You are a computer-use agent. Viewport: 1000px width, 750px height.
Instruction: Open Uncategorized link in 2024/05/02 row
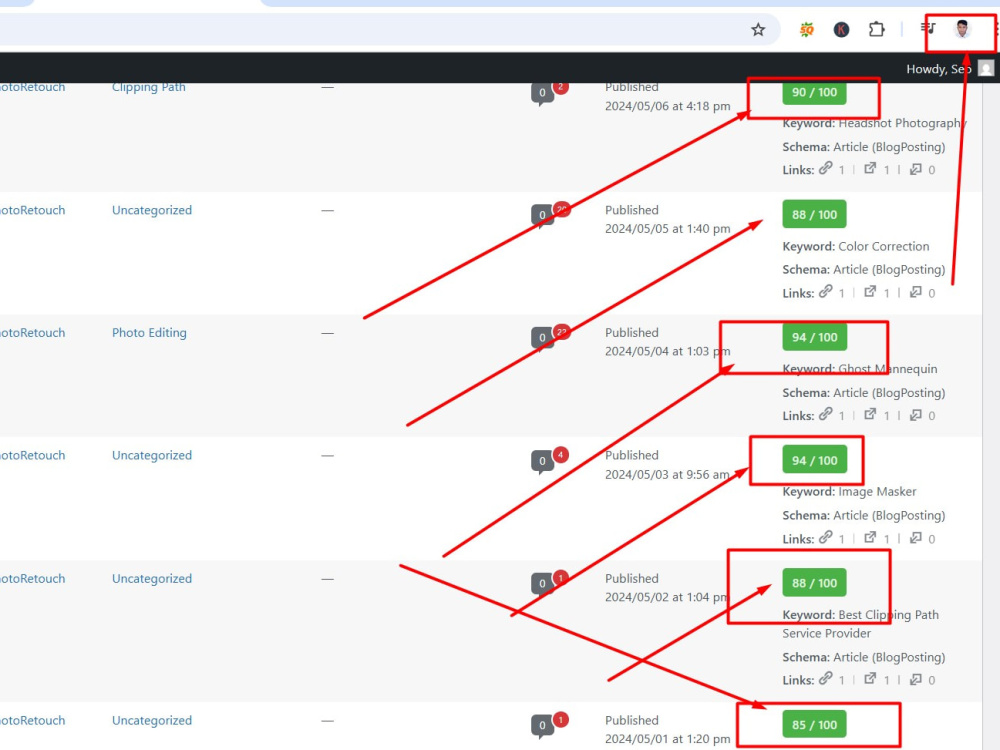(152, 578)
